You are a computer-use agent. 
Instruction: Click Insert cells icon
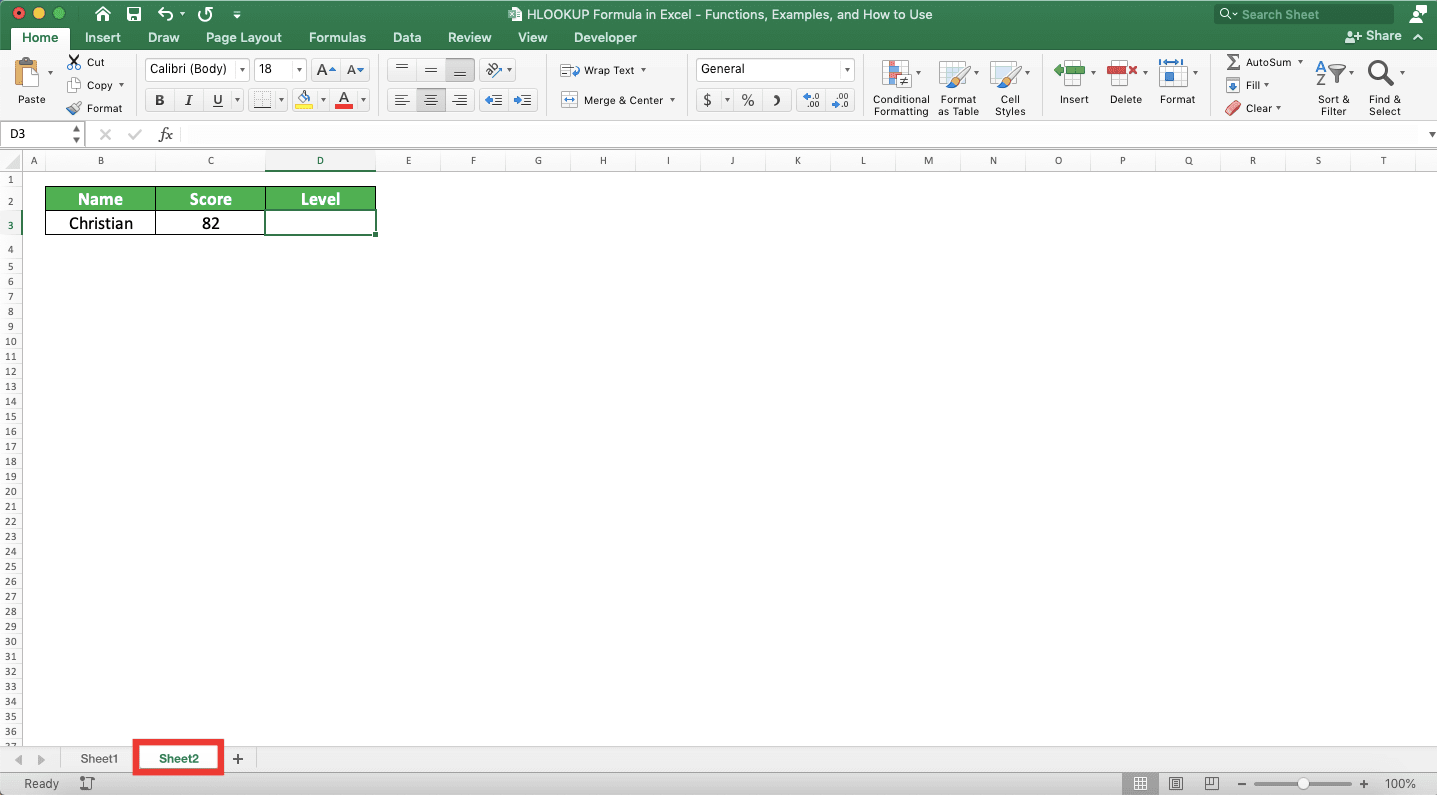1069,73
